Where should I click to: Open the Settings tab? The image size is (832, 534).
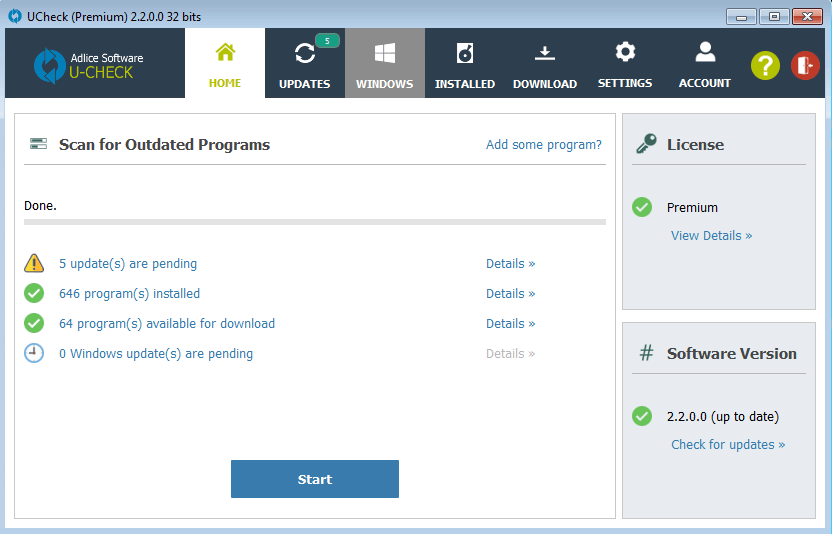[x=625, y=64]
